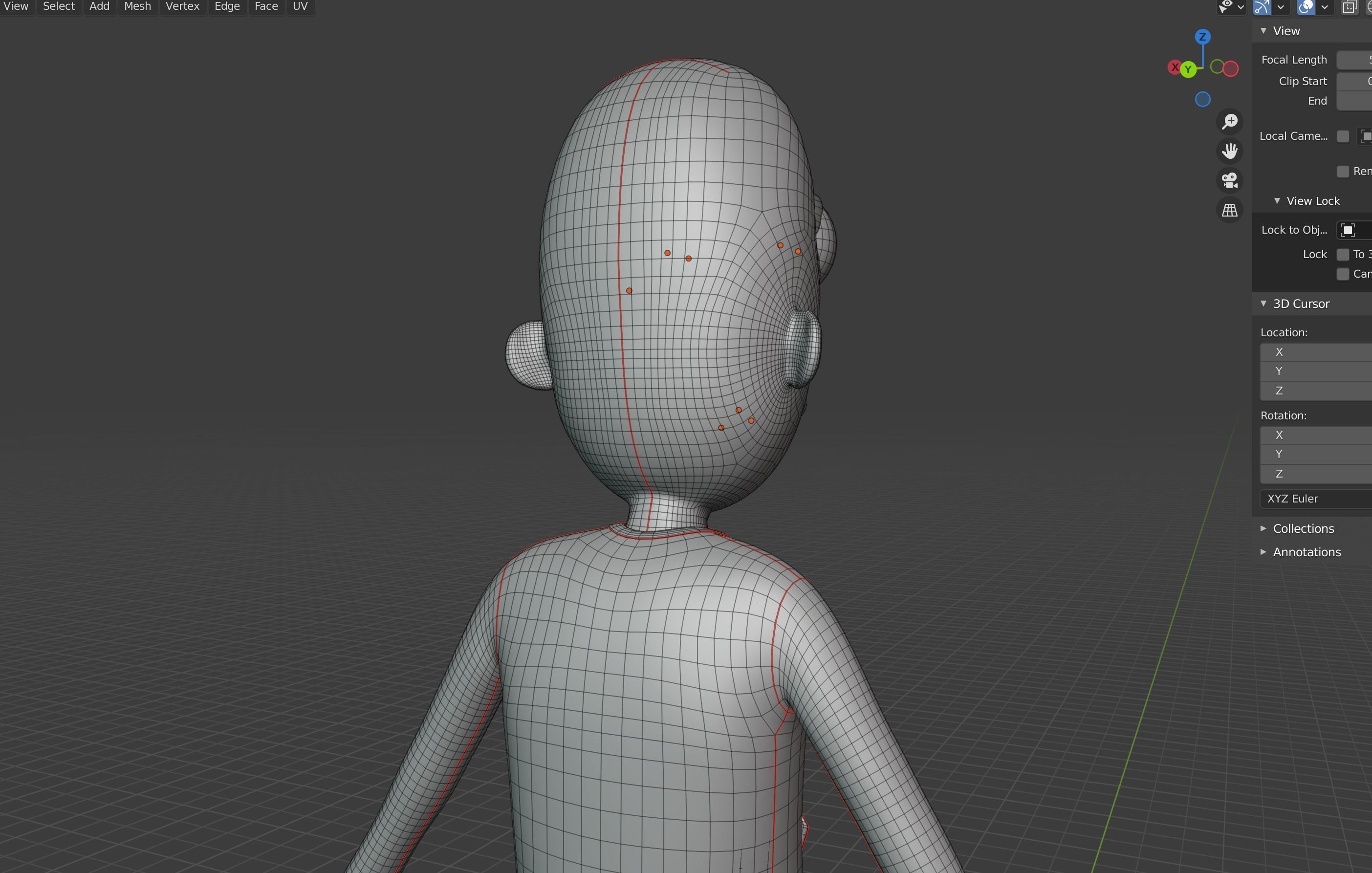This screenshot has height=873, width=1372.
Task: Click the green Y axis gizmo ball
Action: [1188, 69]
